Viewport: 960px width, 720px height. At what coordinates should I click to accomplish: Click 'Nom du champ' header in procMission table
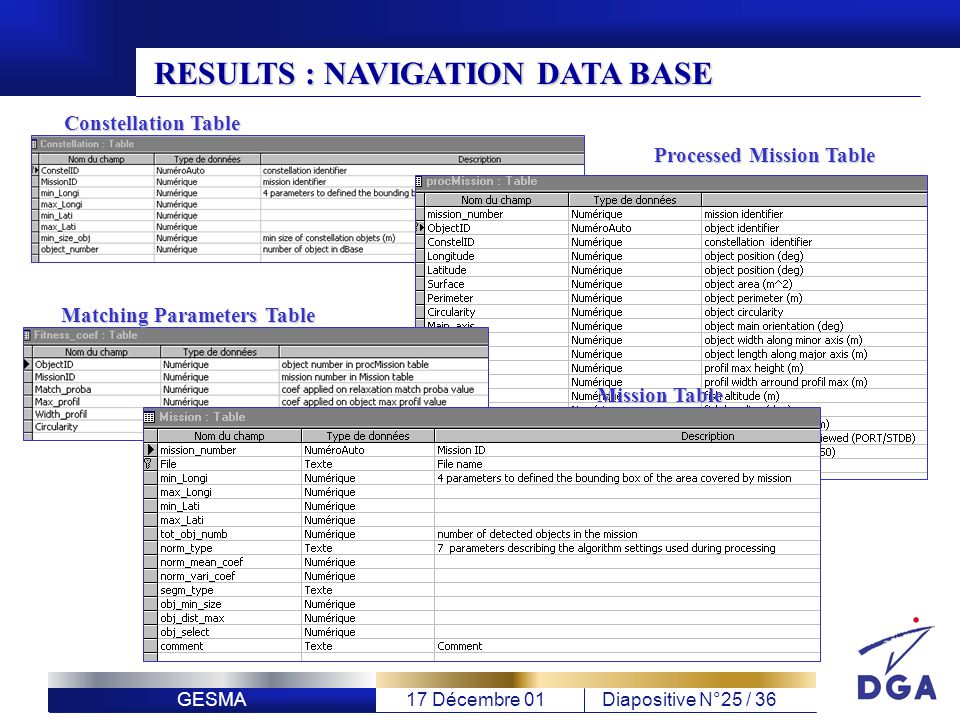pos(497,200)
